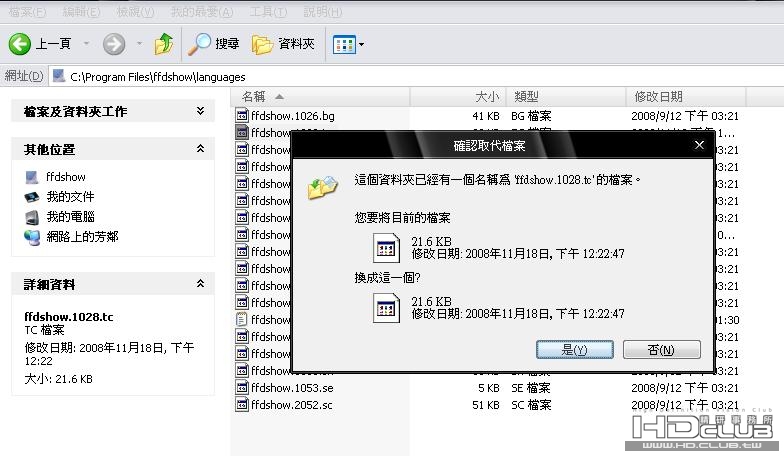This screenshot has height=456, width=784.
Task: Click the 我的電腦 computer icon
Action: click(32, 217)
